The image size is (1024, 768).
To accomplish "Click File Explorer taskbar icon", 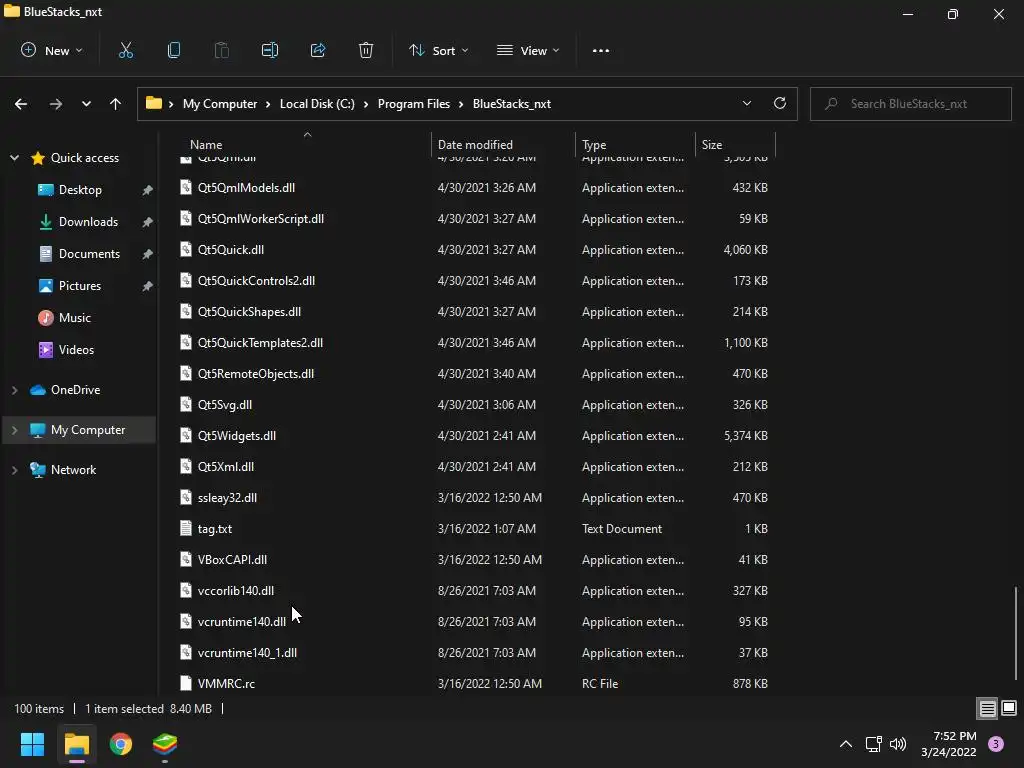I will [x=76, y=744].
